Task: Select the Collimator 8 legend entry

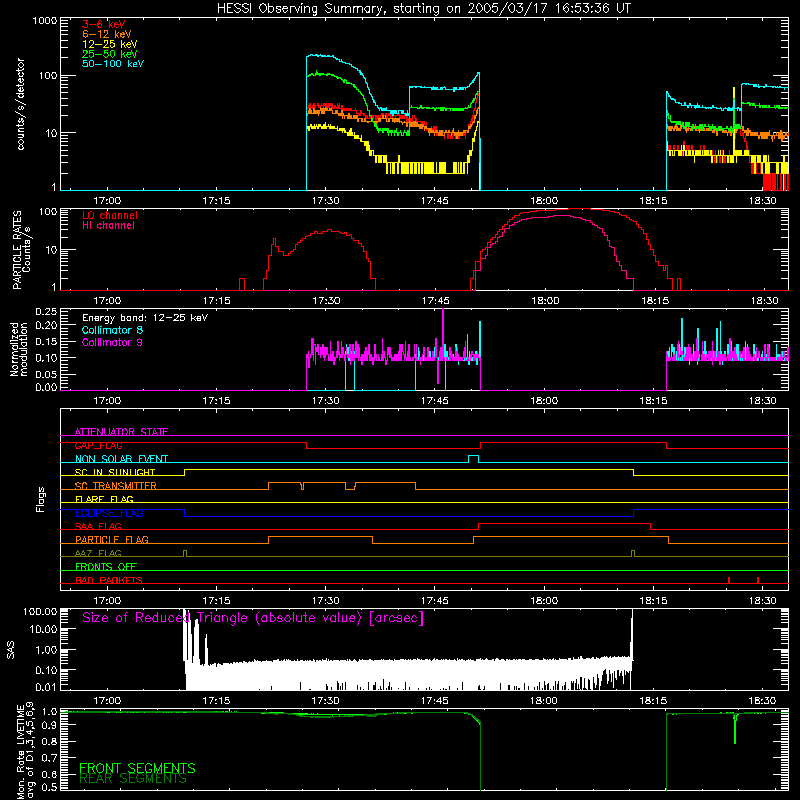Action: (112, 330)
